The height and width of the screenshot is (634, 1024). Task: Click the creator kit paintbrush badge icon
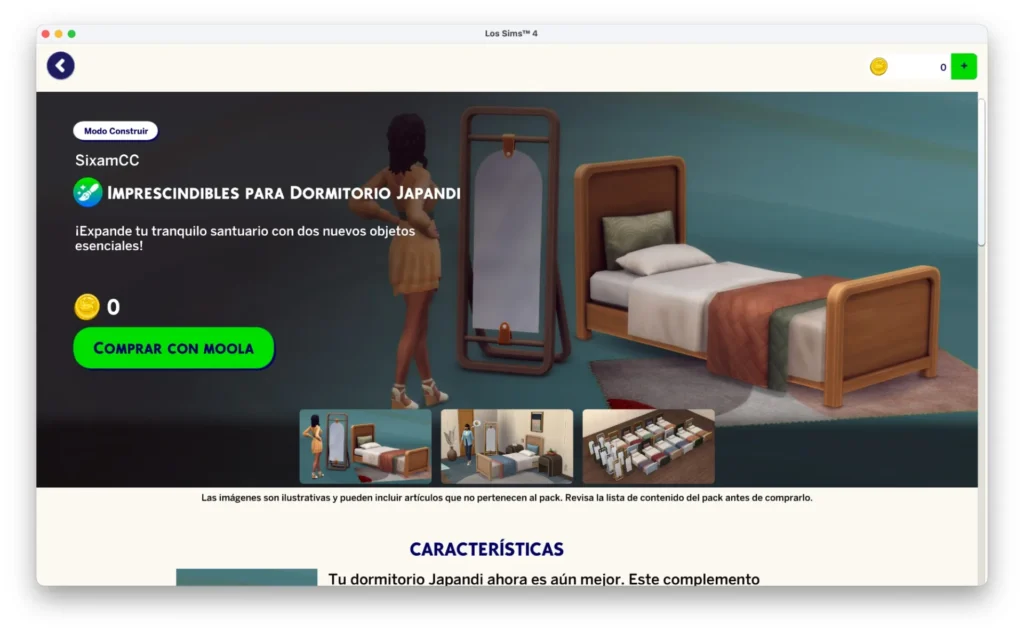click(x=88, y=192)
